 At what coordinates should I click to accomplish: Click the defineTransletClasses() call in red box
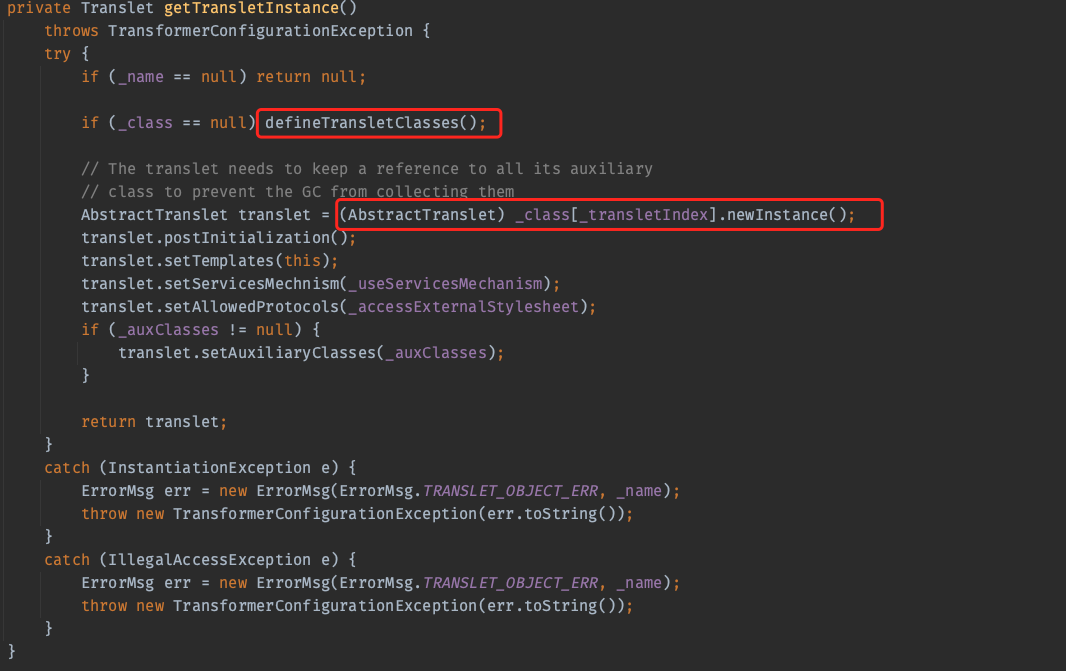pos(375,123)
